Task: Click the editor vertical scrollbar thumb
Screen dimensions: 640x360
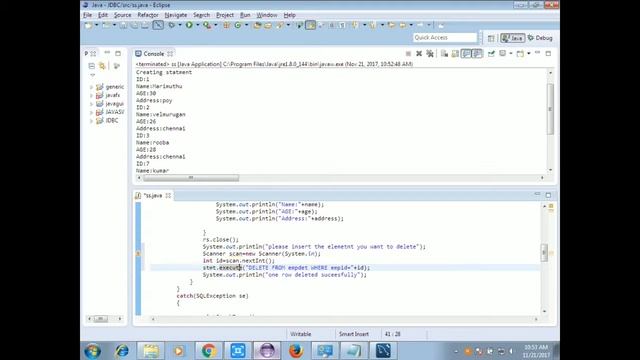Action: pyautogui.click(x=544, y=252)
